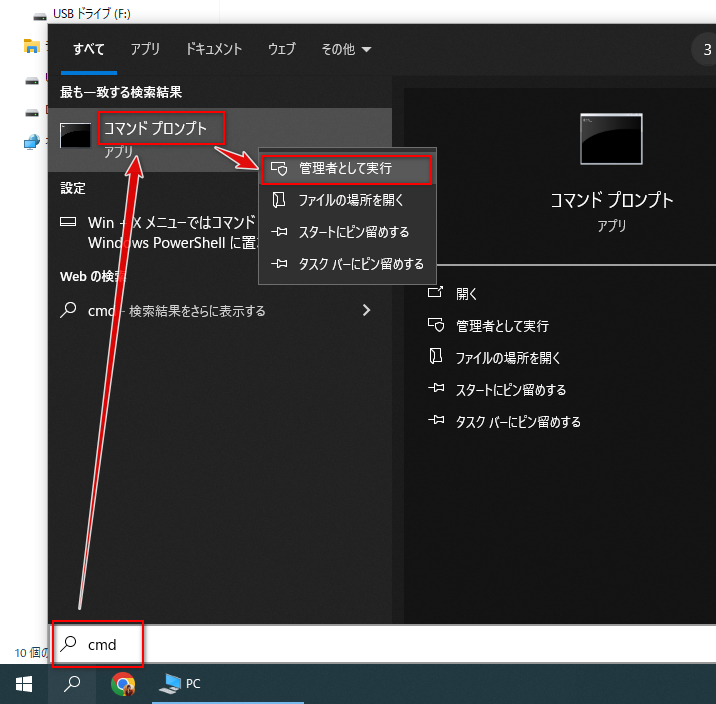The height and width of the screenshot is (704, 716).
Task: Click the search box containing cmd
Action: (x=383, y=644)
